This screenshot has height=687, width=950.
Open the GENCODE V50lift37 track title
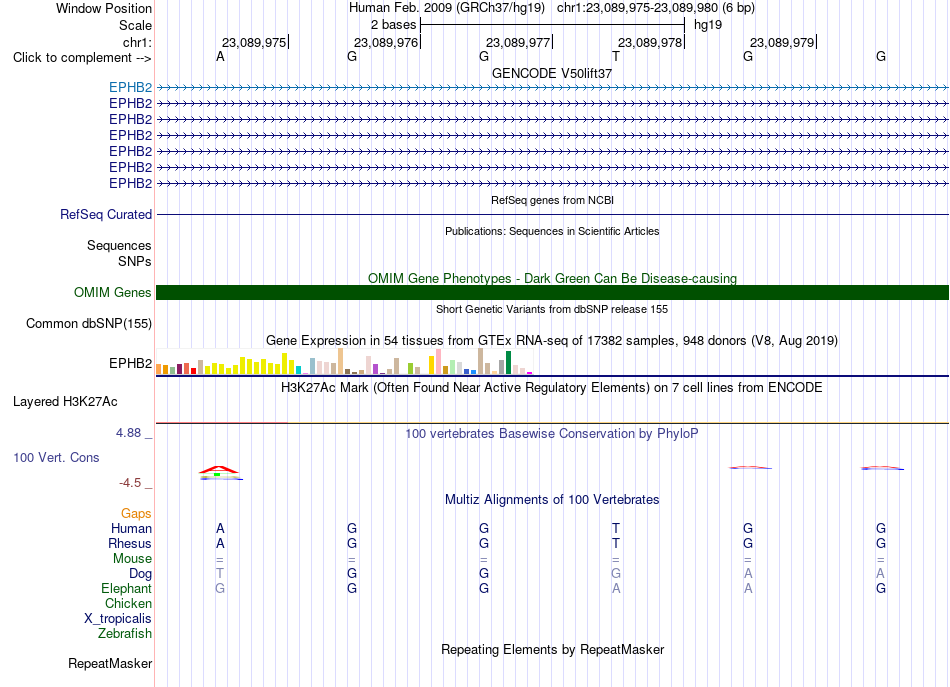click(x=552, y=73)
